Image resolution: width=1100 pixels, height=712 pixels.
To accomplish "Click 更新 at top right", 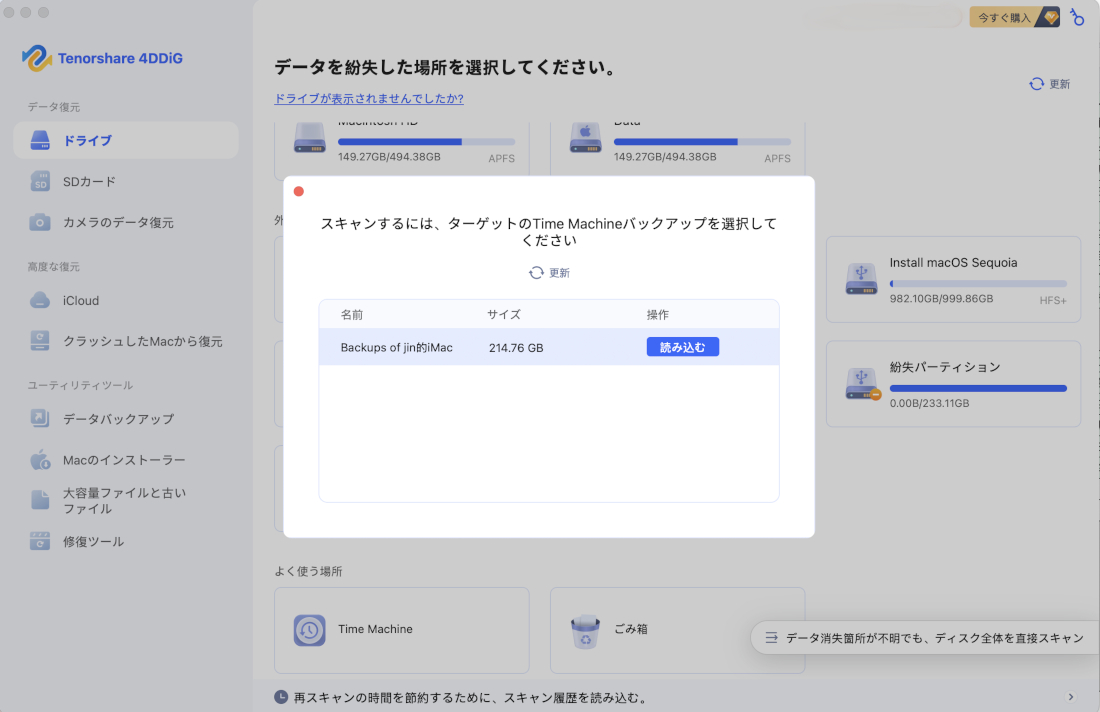I will pyautogui.click(x=1049, y=84).
